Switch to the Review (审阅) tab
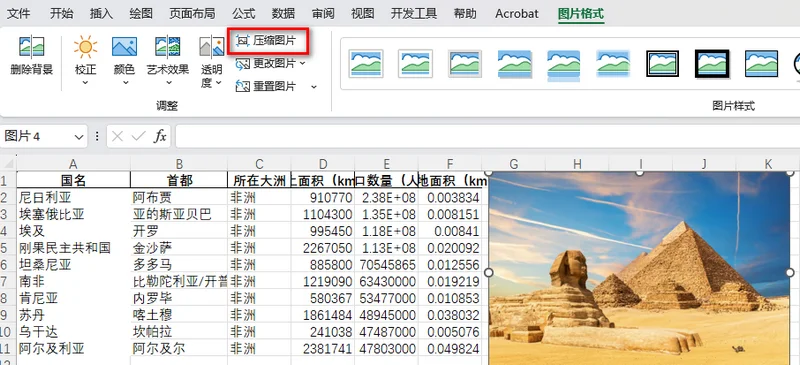 pyautogui.click(x=323, y=14)
